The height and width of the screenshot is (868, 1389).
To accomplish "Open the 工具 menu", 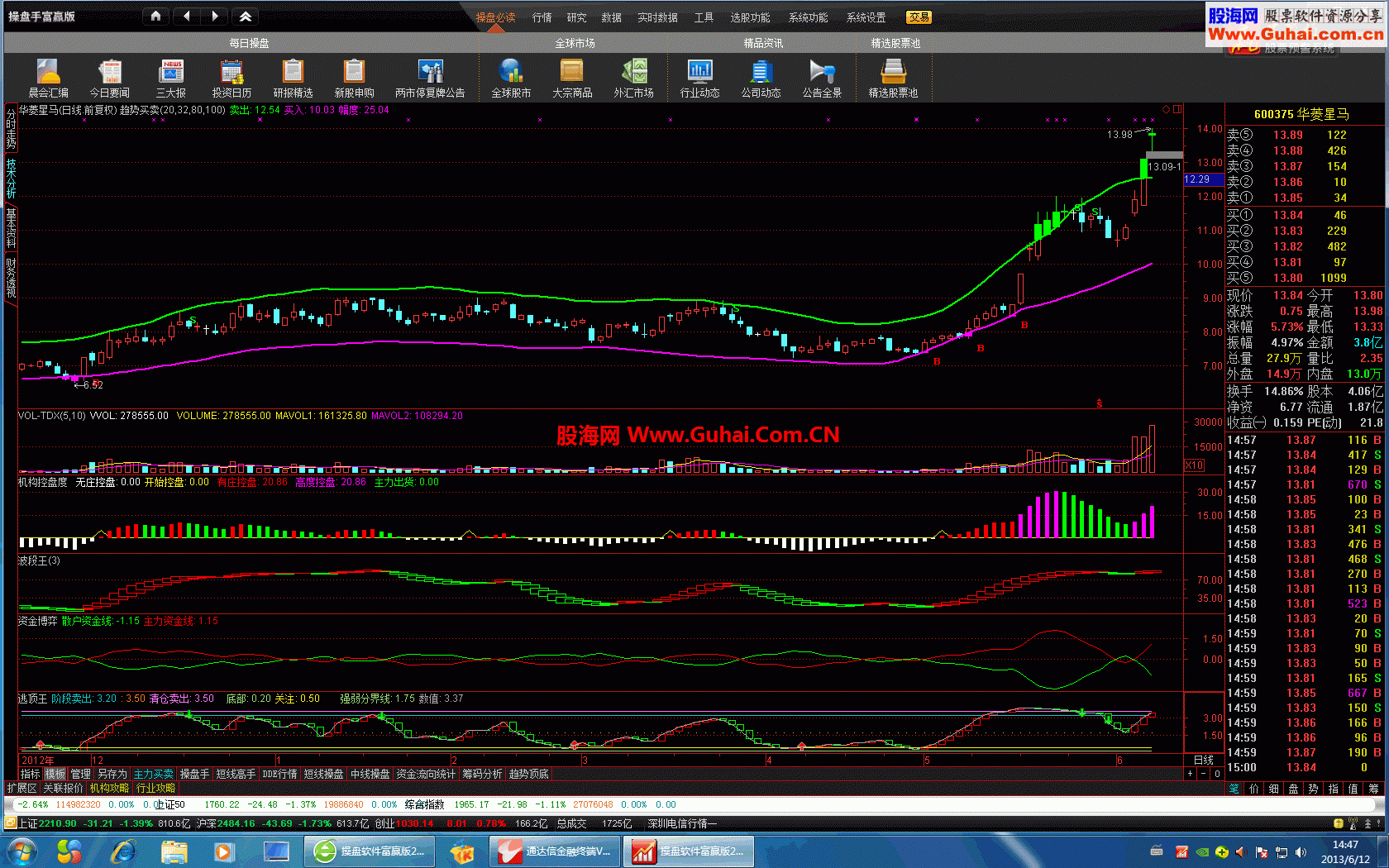I will [704, 17].
